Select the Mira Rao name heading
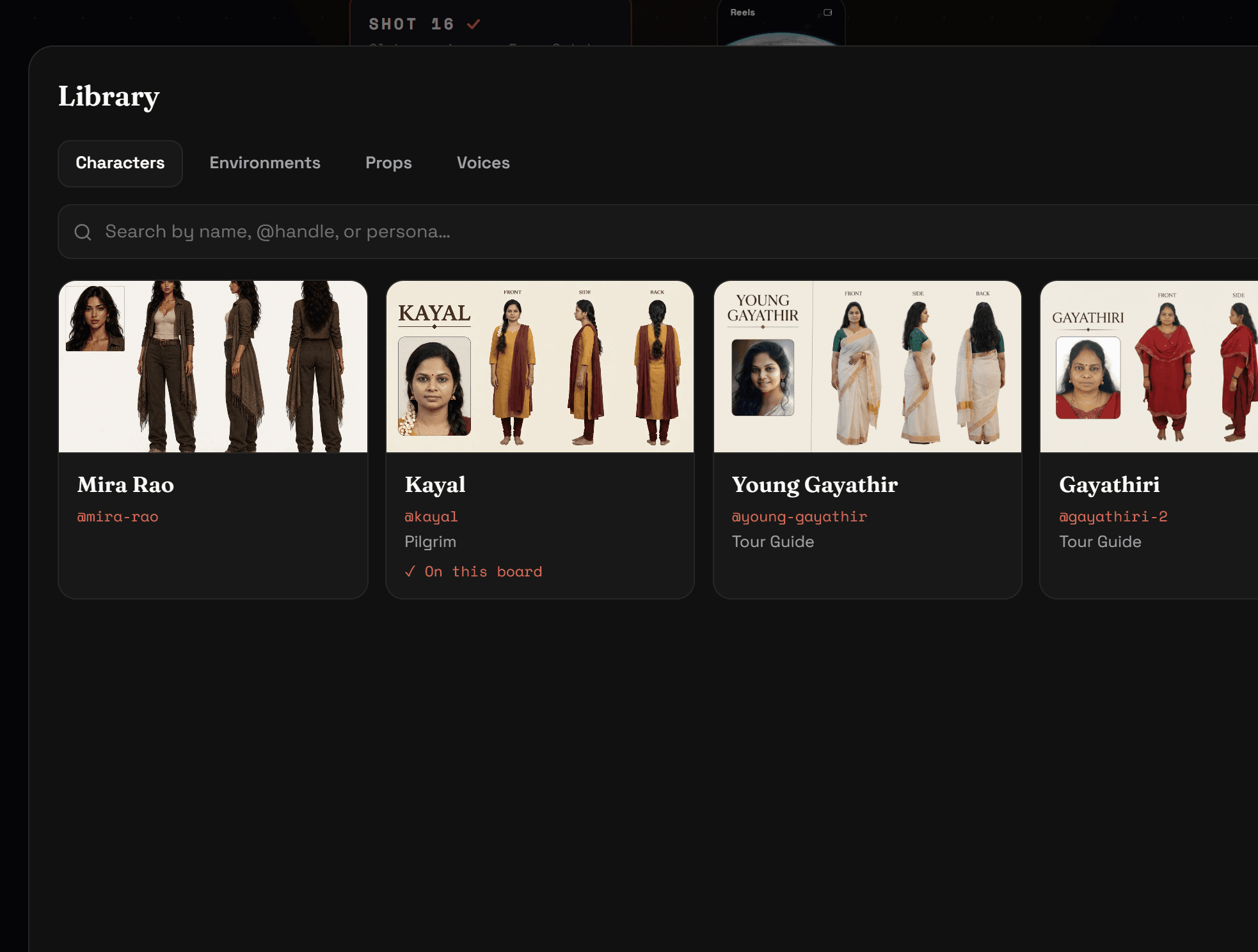 point(125,484)
